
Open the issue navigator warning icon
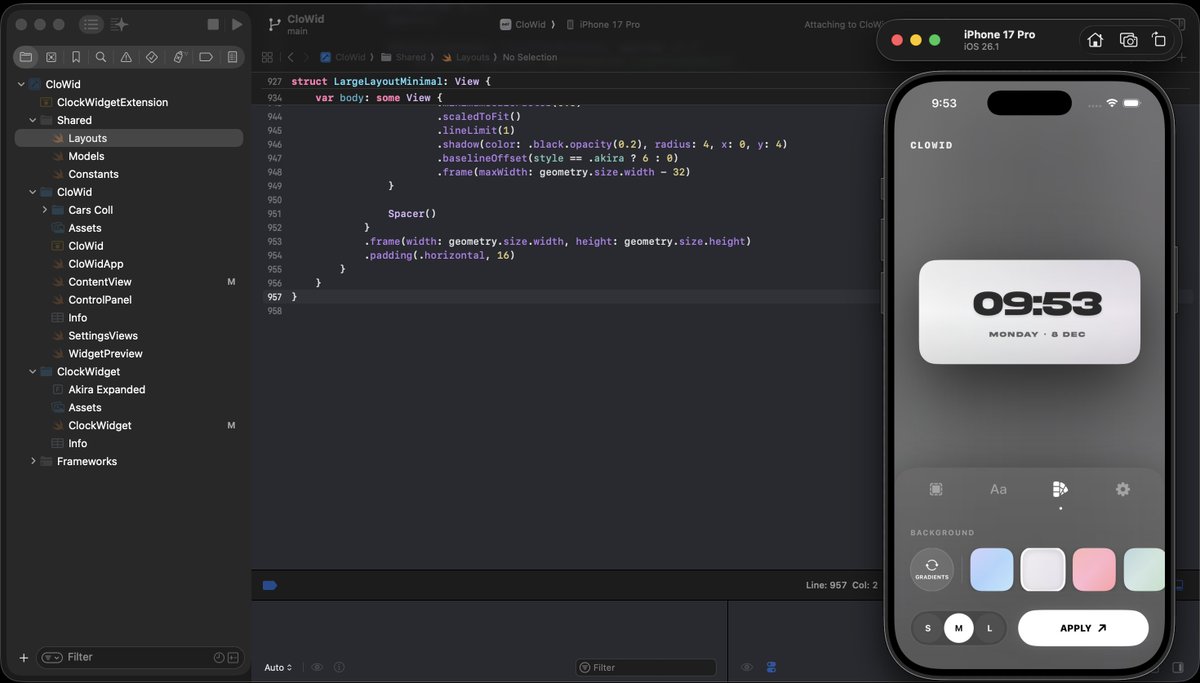click(x=126, y=57)
